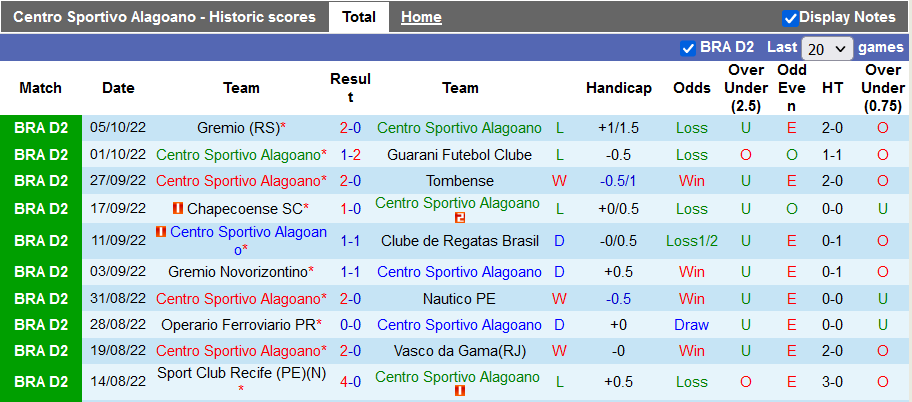Uncheck the BRA D2 league filter checkbox
The height and width of the screenshot is (402, 912).
pyautogui.click(x=688, y=47)
